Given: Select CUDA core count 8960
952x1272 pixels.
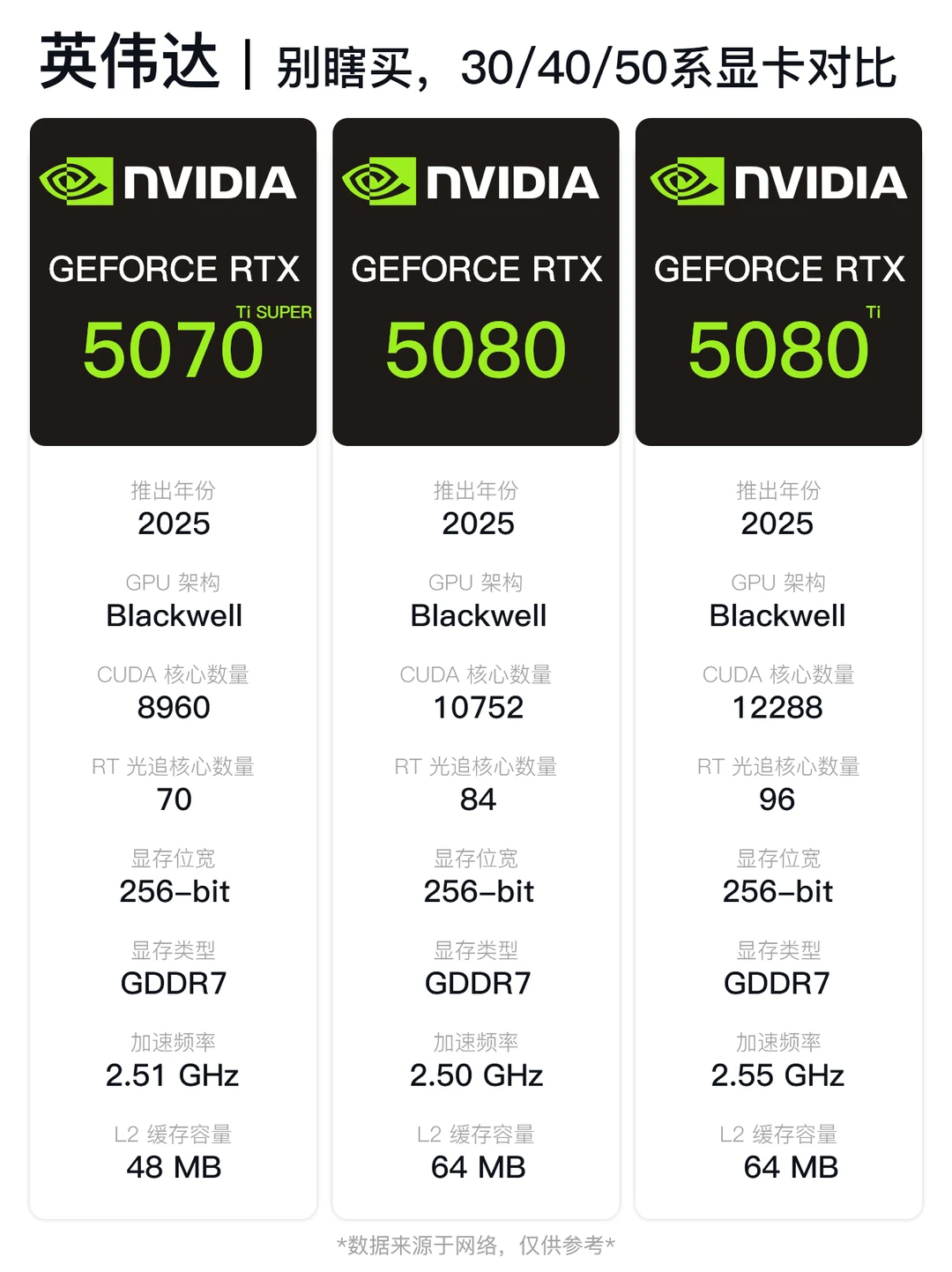Looking at the screenshot, I should pos(174,708).
